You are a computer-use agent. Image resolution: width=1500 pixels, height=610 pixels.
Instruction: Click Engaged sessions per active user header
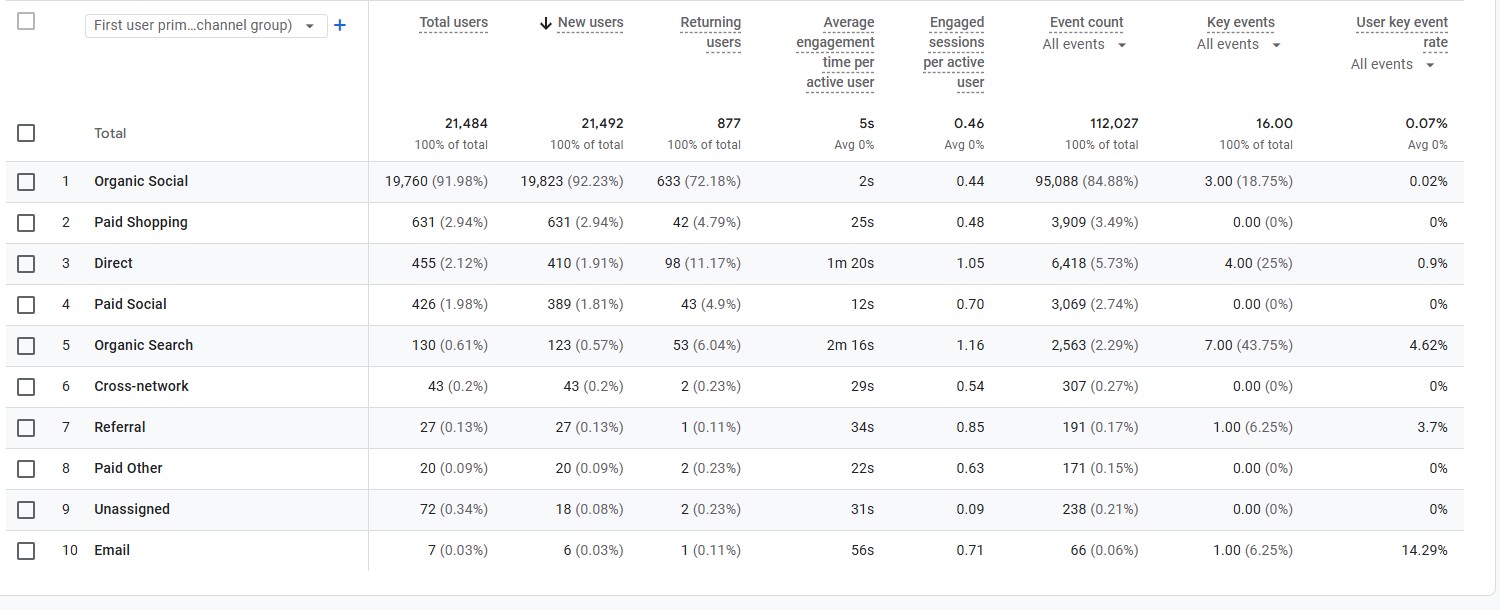click(x=953, y=52)
